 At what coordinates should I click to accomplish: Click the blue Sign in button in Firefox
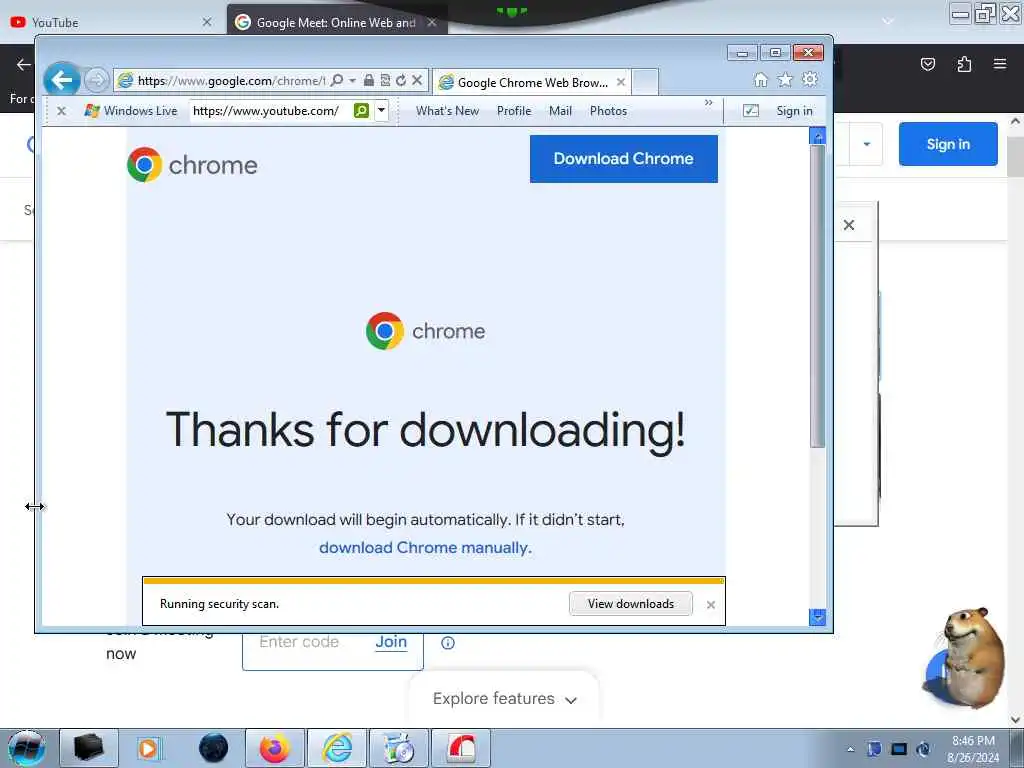tap(948, 144)
